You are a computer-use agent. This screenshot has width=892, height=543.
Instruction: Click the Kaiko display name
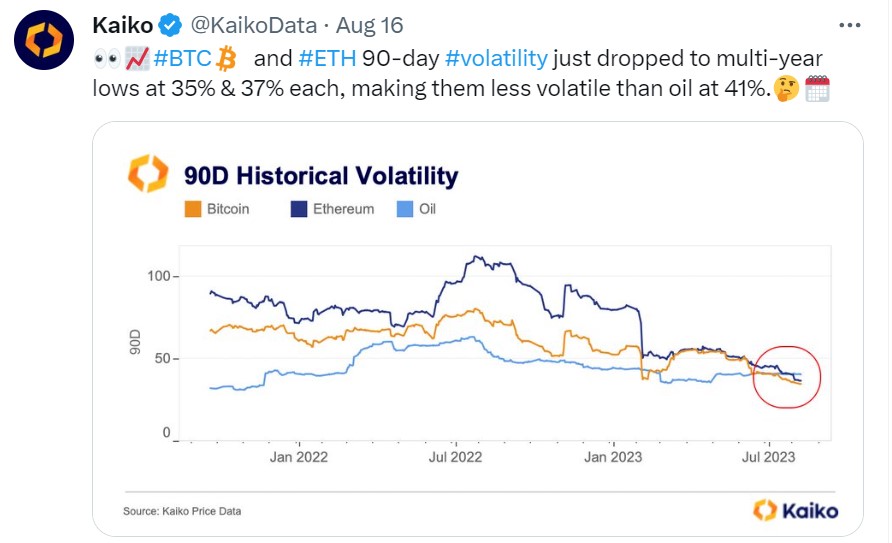[123, 26]
